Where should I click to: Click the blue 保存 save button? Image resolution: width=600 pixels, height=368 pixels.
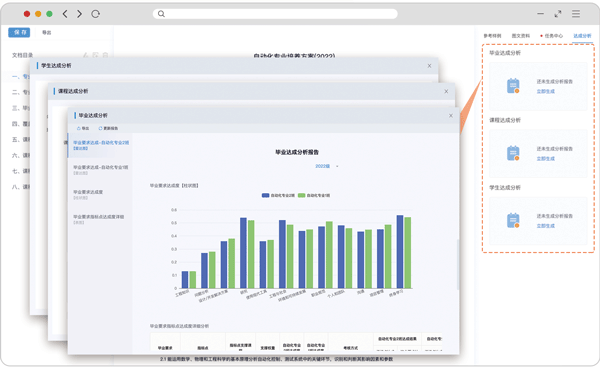pyautogui.click(x=19, y=33)
